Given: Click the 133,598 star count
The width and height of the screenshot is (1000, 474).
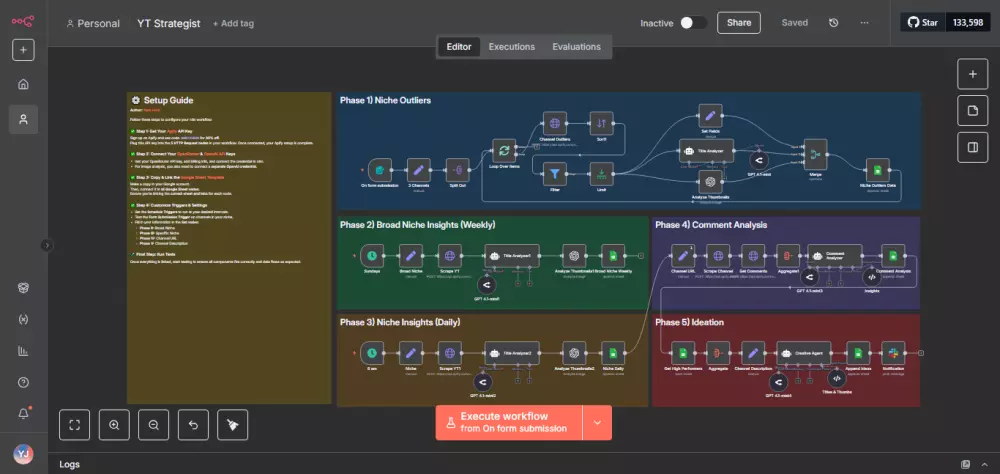Looking at the screenshot, I should tap(967, 22).
